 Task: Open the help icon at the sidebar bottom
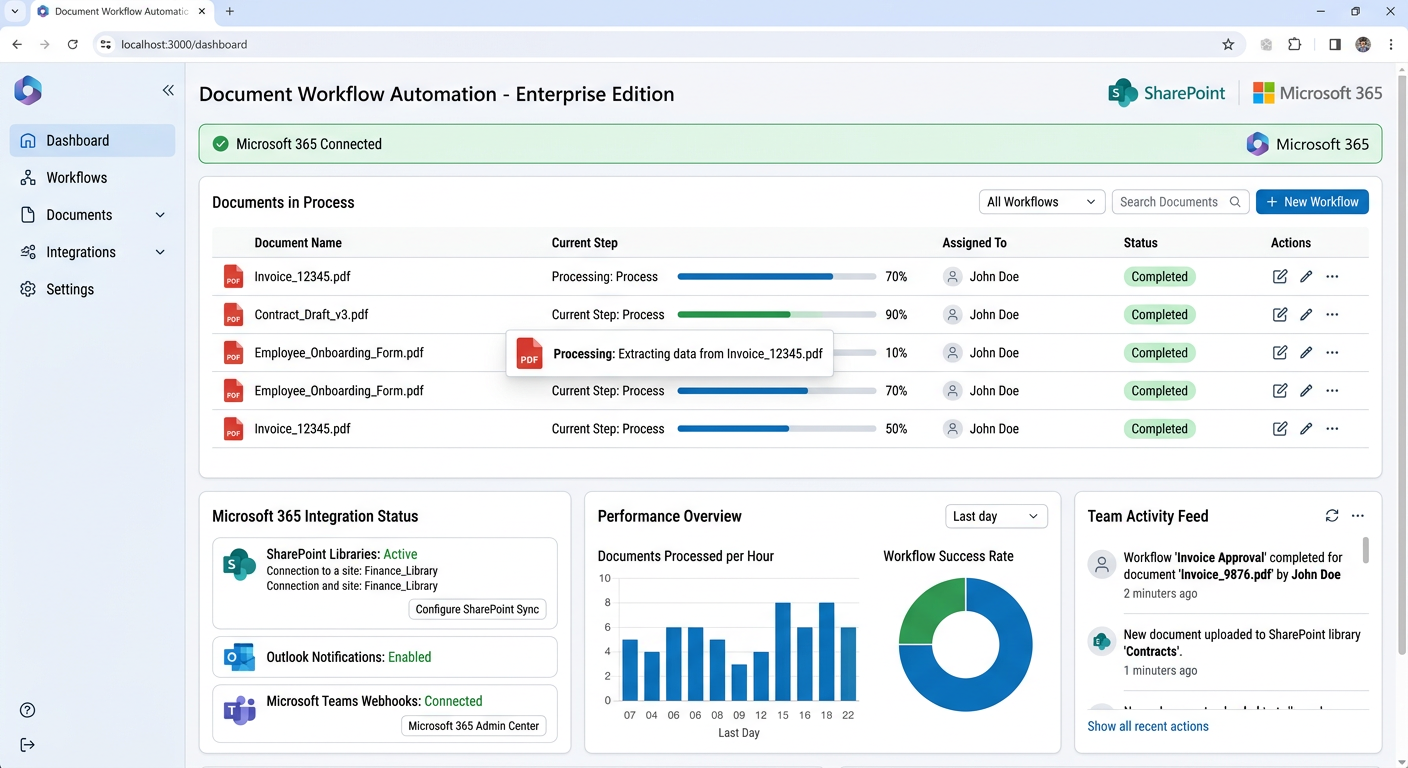click(x=27, y=710)
